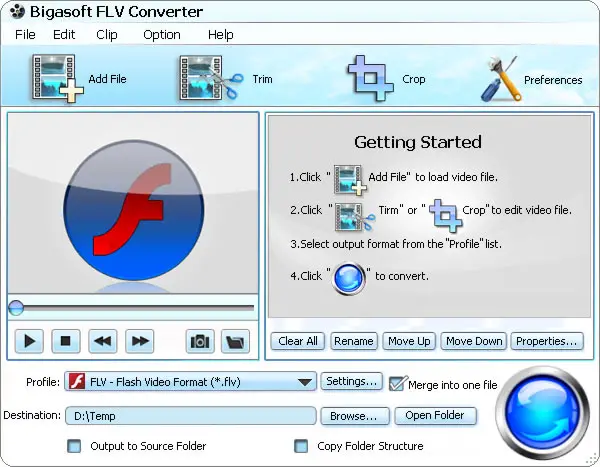Screen dimensions: 600x467
Task: Click the Rename button
Action: (354, 341)
